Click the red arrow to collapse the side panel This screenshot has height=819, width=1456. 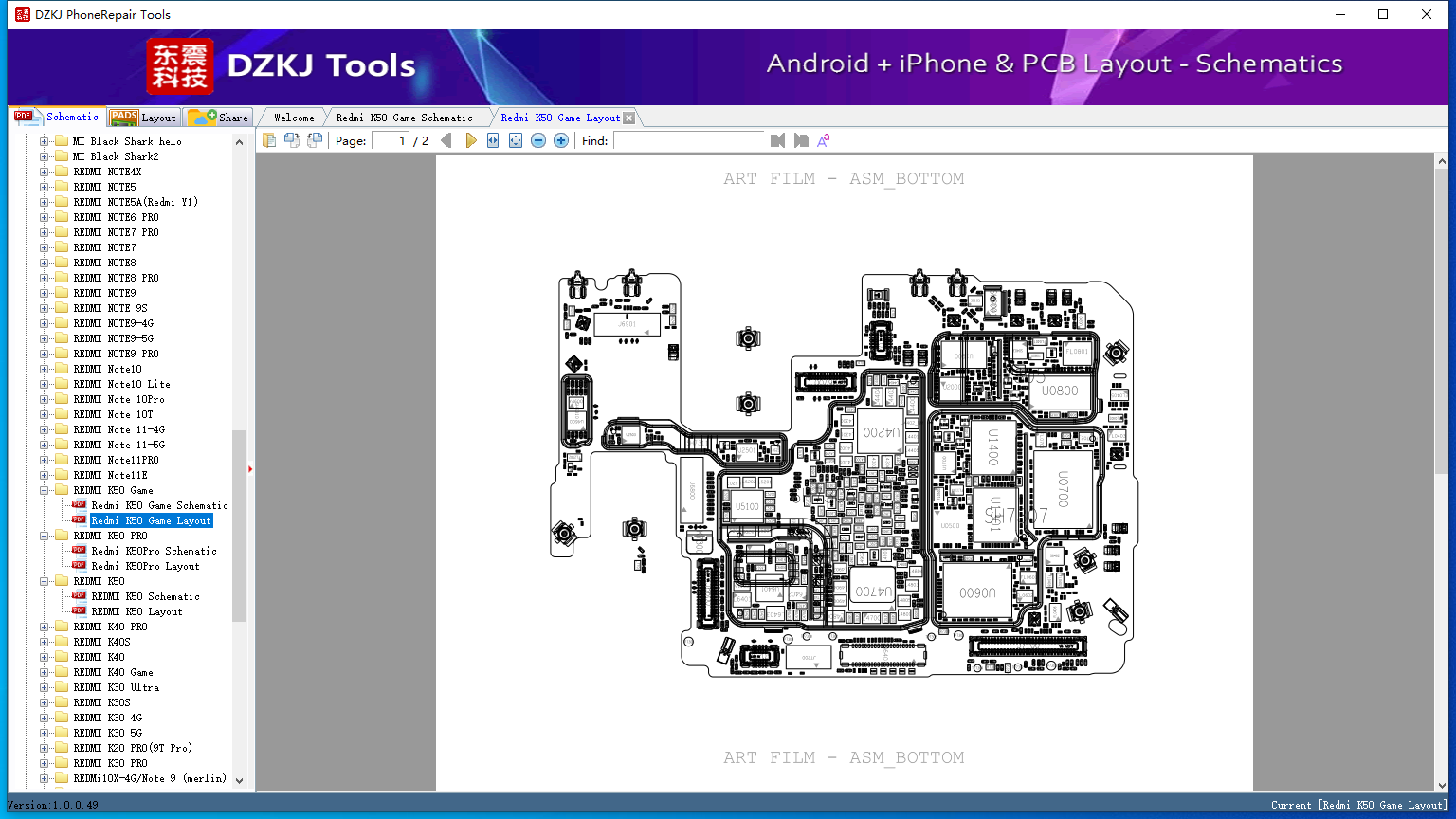pos(250,468)
